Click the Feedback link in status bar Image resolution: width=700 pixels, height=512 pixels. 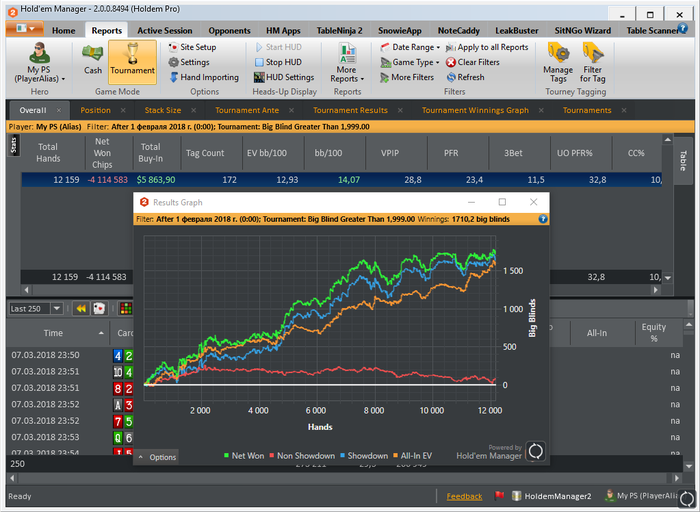point(464,496)
